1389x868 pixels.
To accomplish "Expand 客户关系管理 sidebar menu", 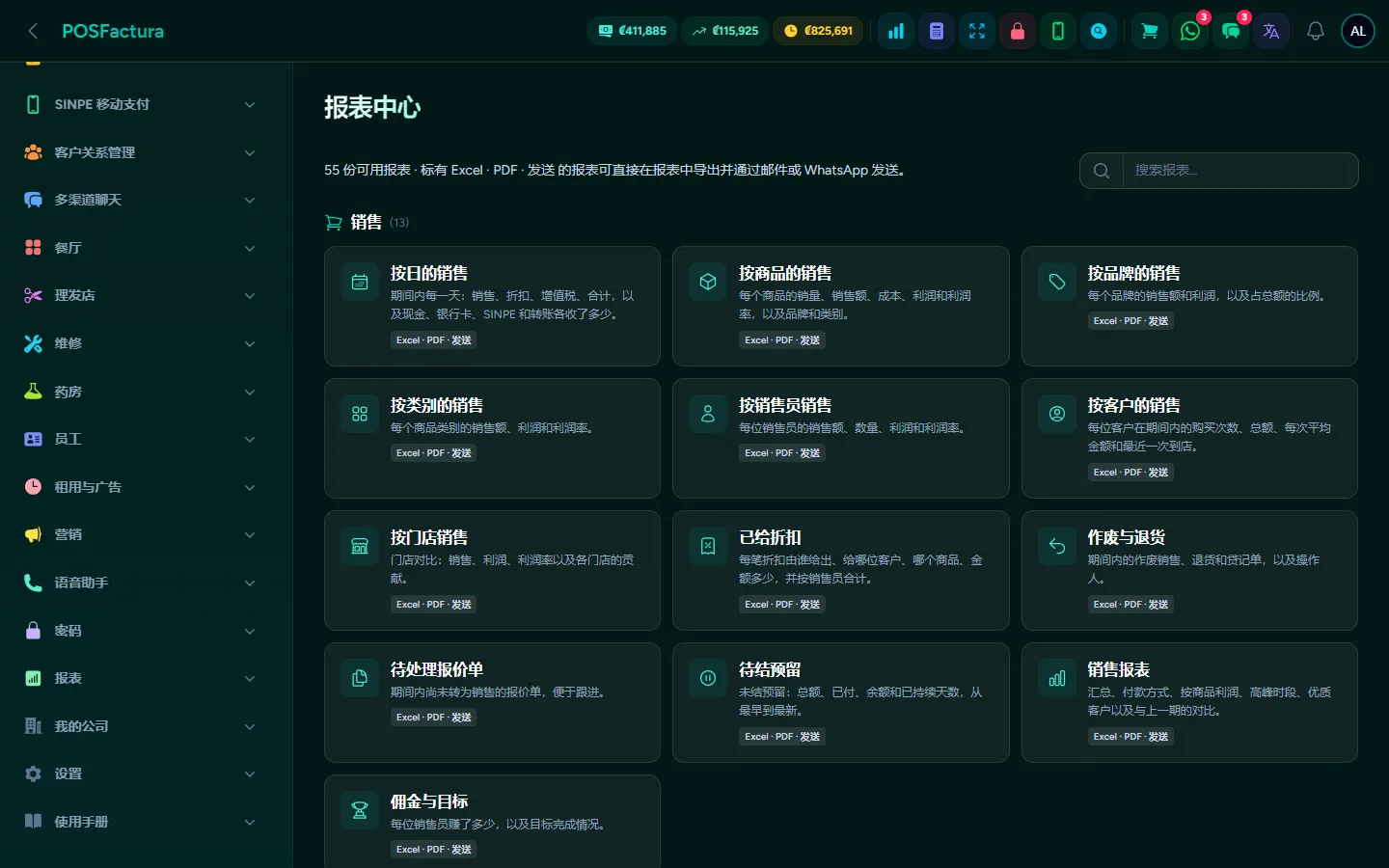I will 141,152.
